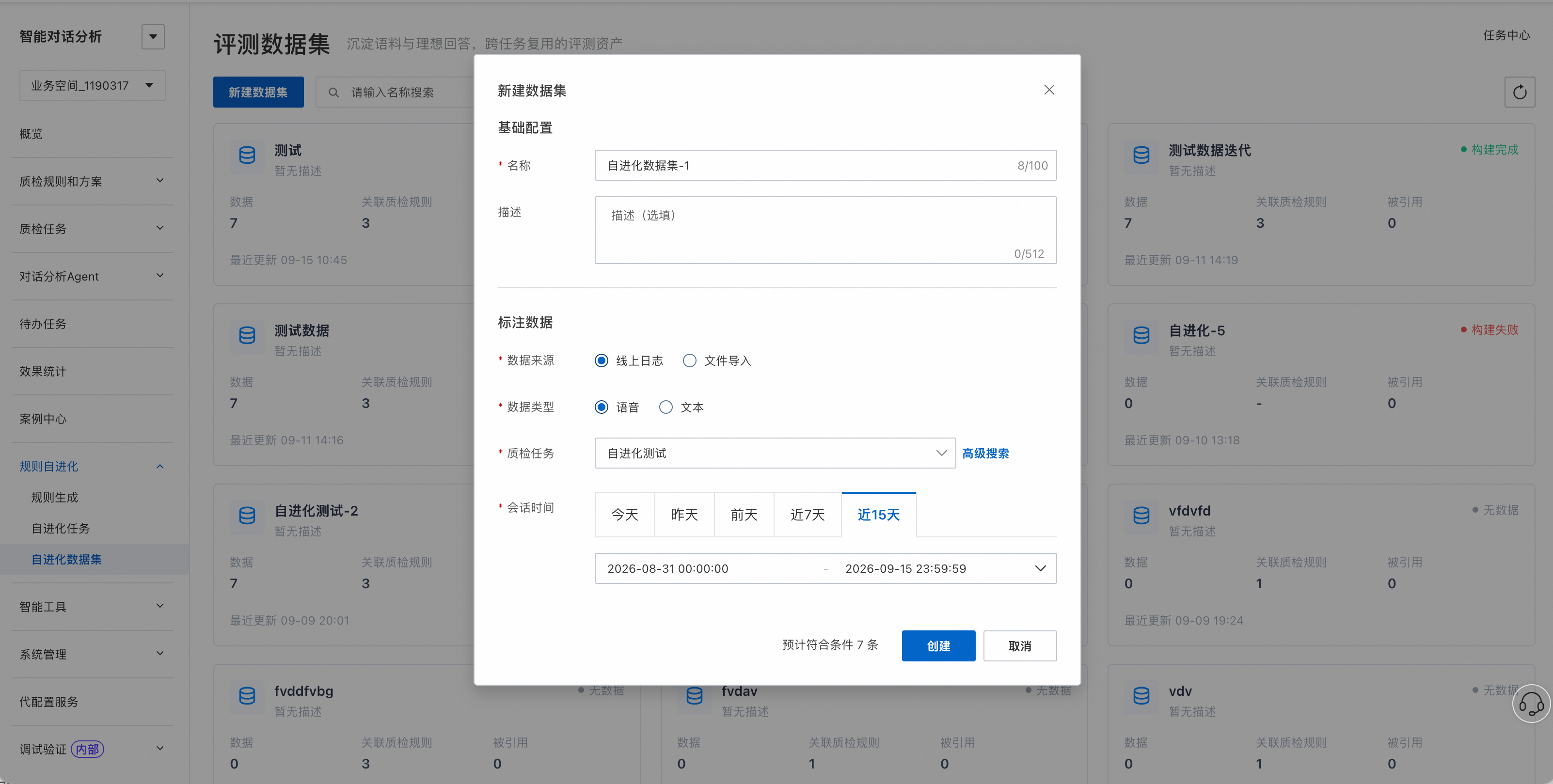Click into the 描述 text area
Image resolution: width=1553 pixels, height=784 pixels.
(x=825, y=230)
